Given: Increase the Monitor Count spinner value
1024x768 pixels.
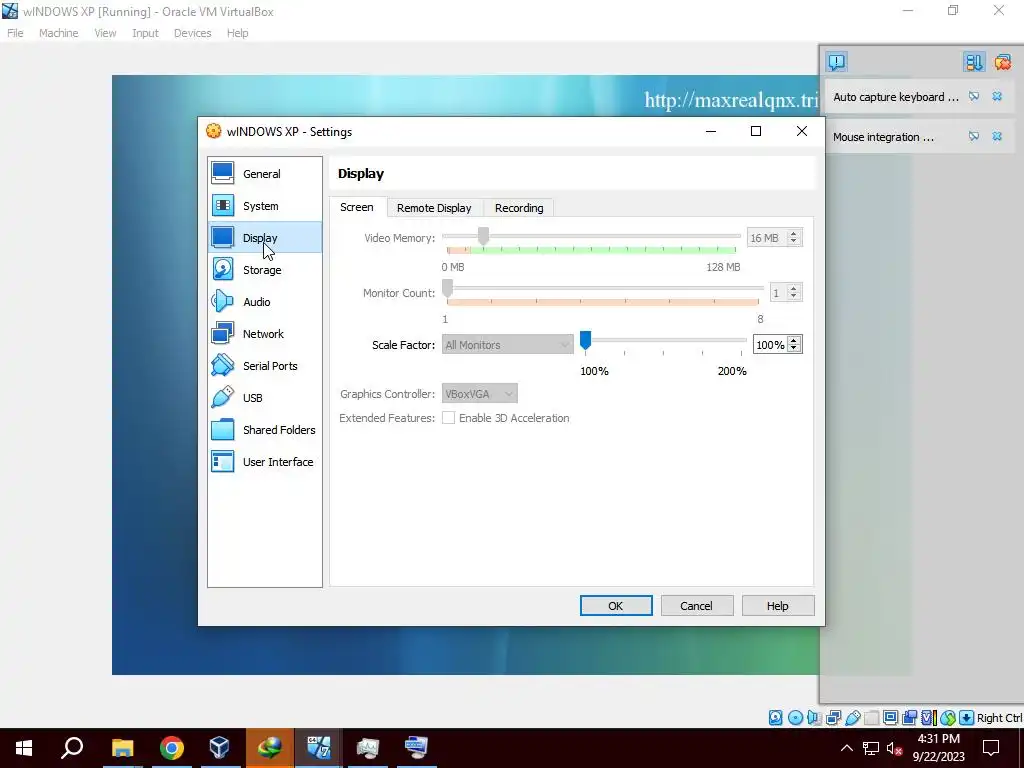Looking at the screenshot, I should 793,289.
